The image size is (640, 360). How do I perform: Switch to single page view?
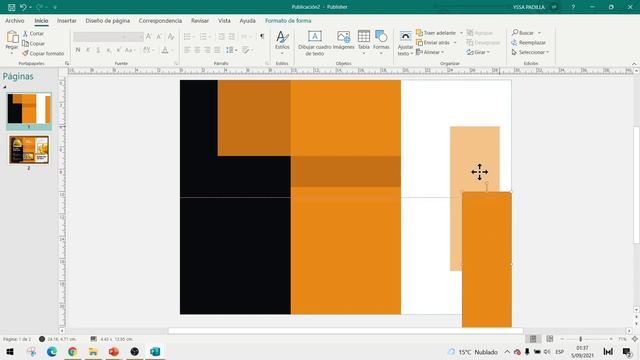(x=533, y=339)
